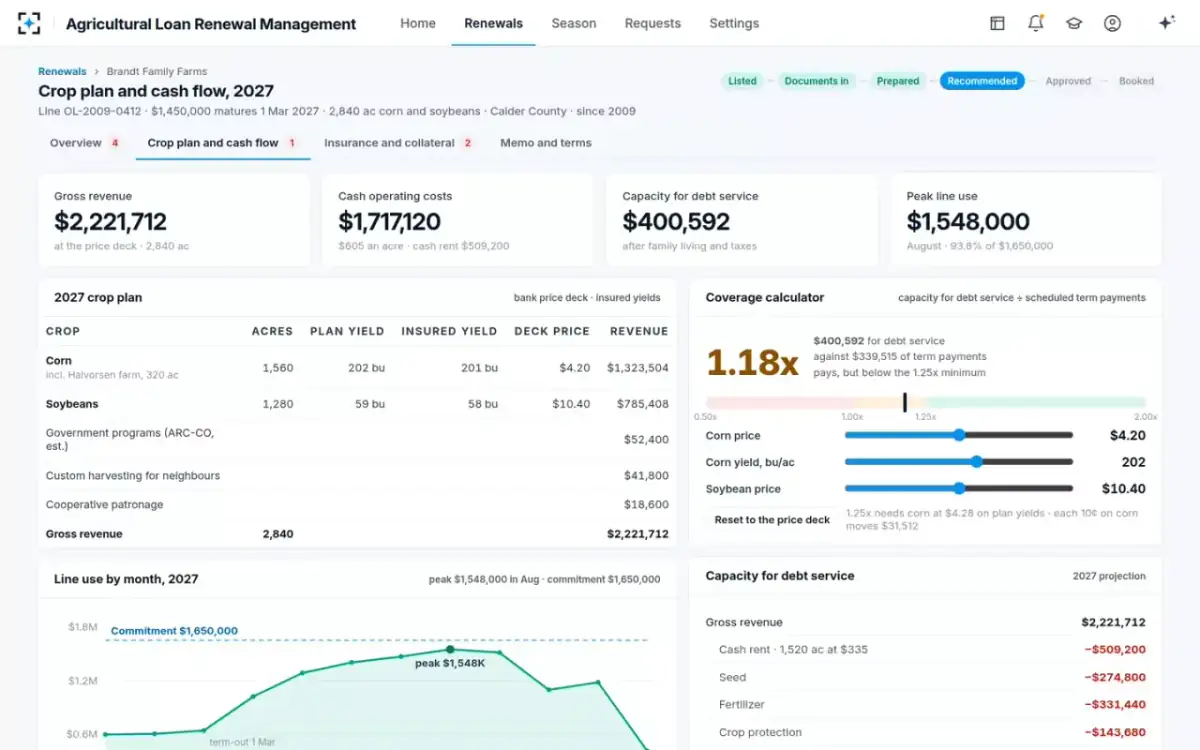Open the notifications bell

(x=1036, y=23)
